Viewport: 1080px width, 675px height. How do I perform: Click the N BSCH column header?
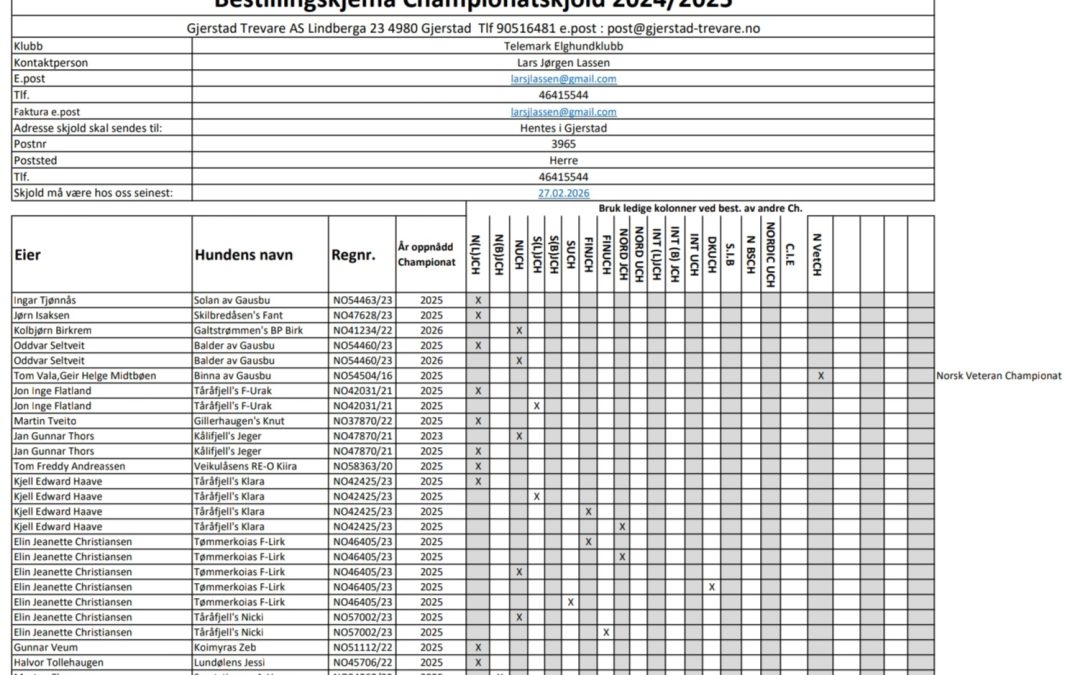click(751, 254)
